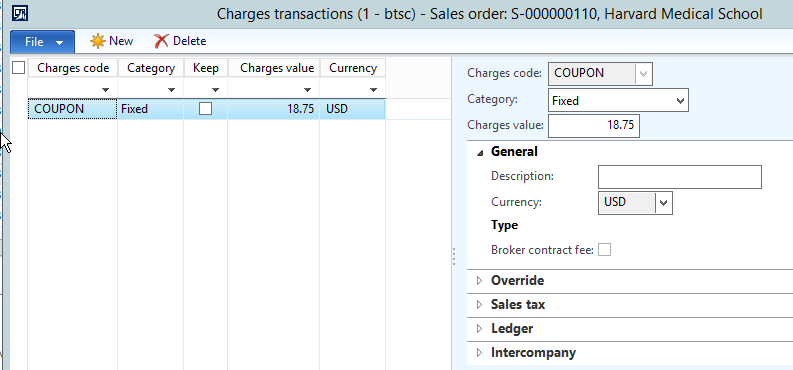Click the Description input field
The height and width of the screenshot is (370, 793).
680,177
